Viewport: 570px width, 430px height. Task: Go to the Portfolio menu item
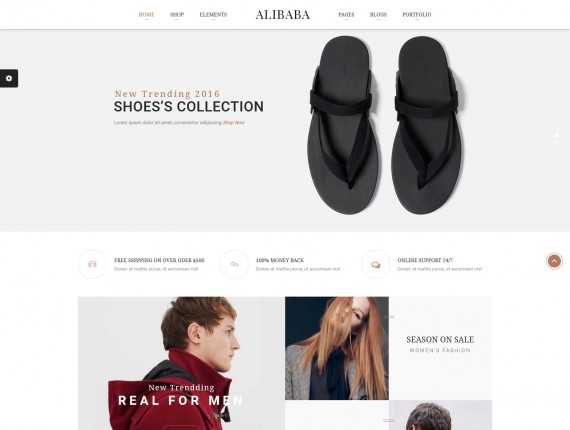(x=417, y=15)
